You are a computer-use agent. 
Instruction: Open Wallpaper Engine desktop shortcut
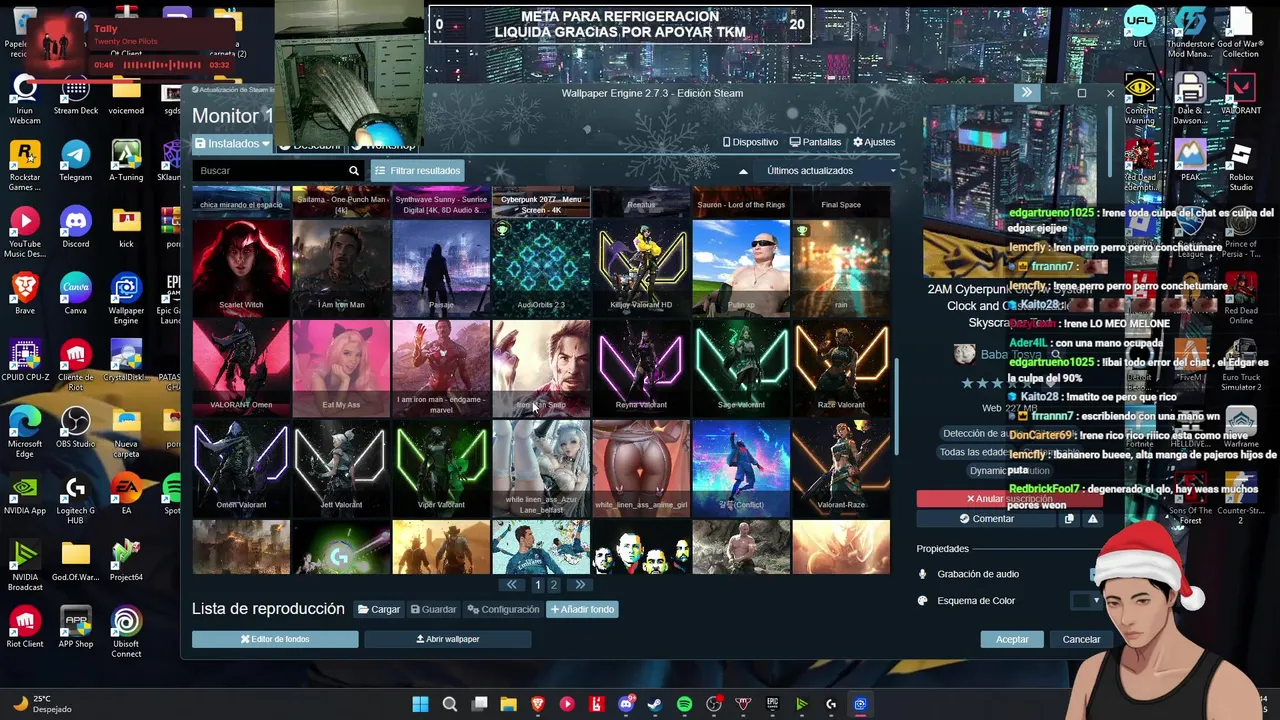click(126, 298)
